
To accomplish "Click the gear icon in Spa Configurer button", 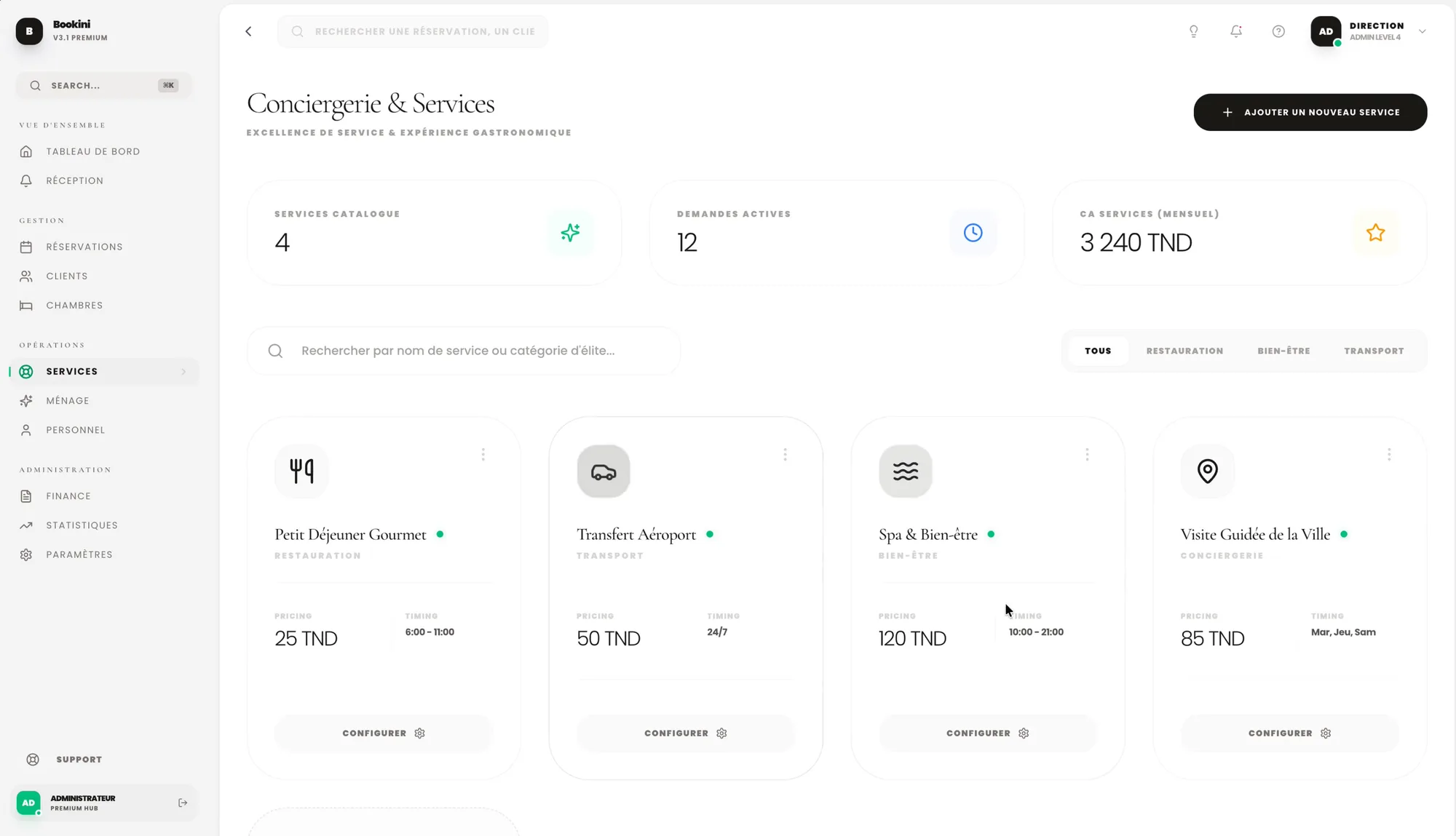I will tap(1024, 733).
